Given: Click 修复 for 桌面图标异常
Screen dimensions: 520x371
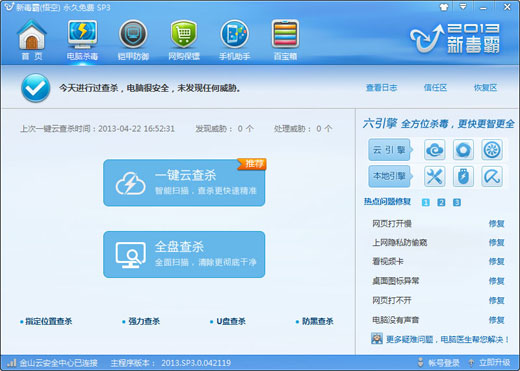Looking at the screenshot, I should (496, 281).
